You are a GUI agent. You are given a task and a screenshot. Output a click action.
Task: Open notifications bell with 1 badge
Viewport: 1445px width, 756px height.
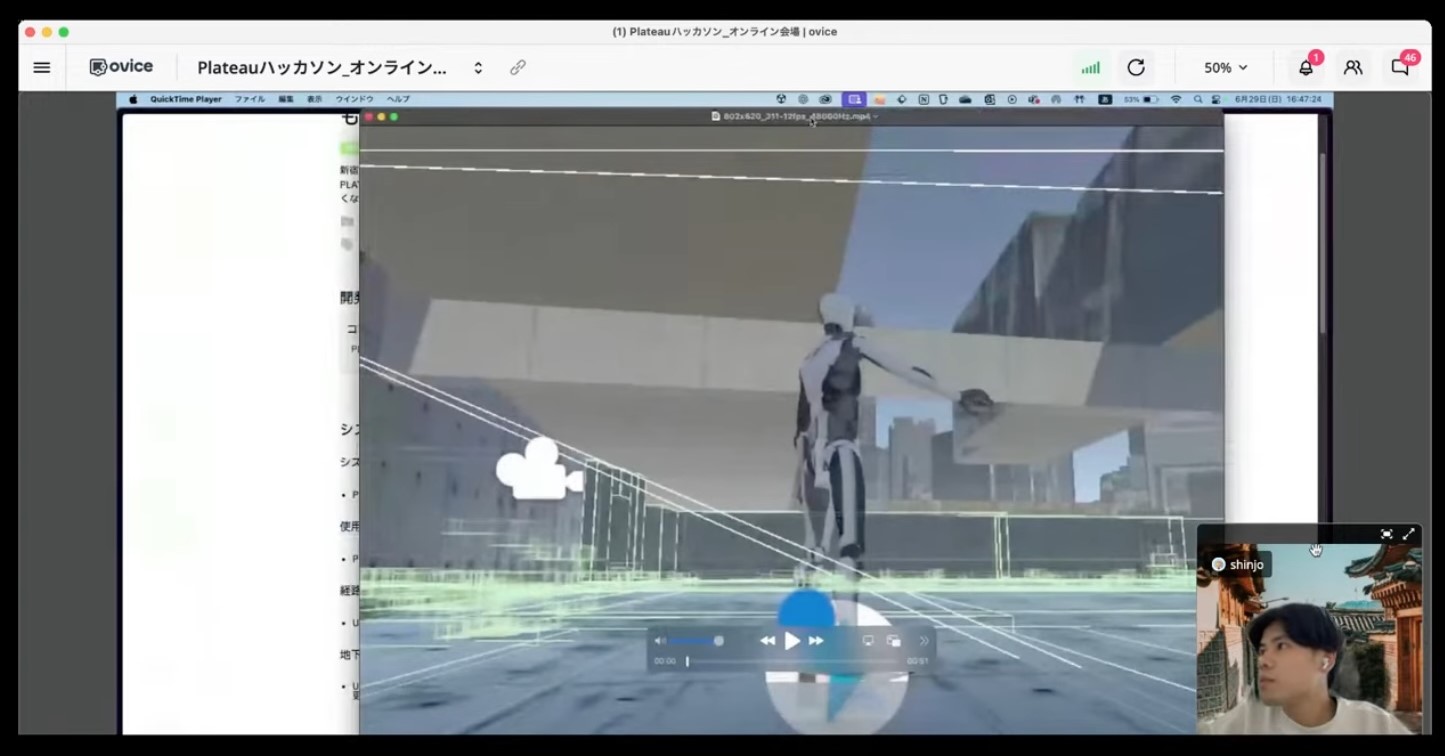[1306, 67]
